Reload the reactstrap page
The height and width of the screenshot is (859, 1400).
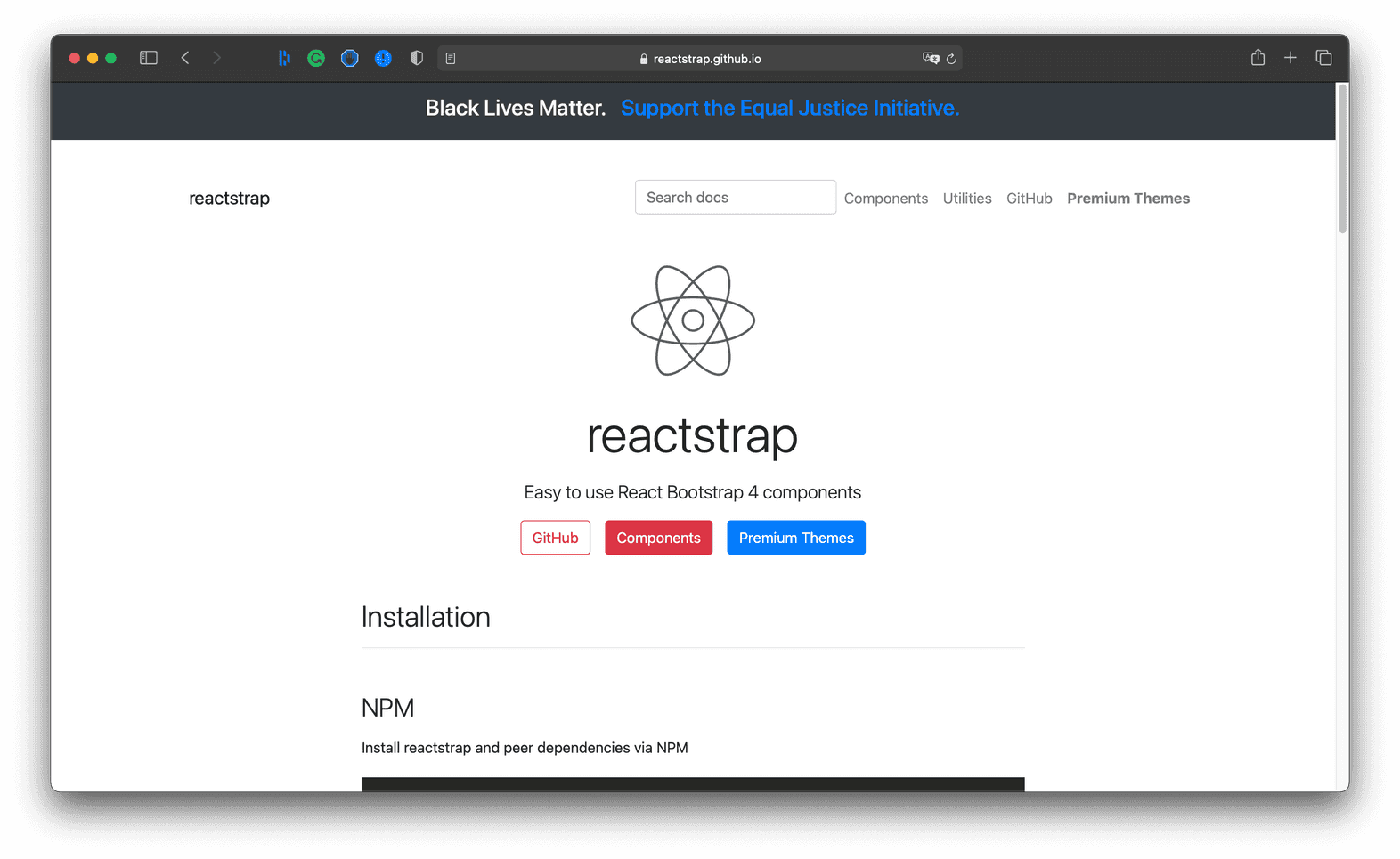[x=951, y=59]
